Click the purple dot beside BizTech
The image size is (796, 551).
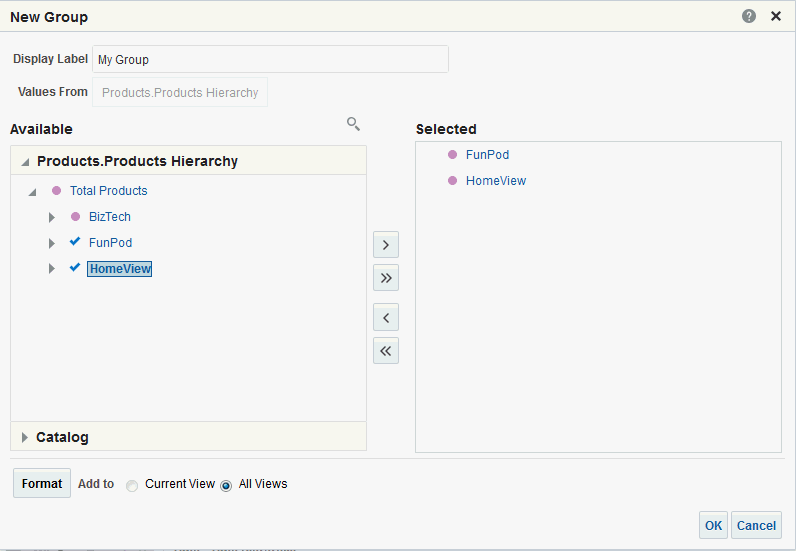point(75,216)
